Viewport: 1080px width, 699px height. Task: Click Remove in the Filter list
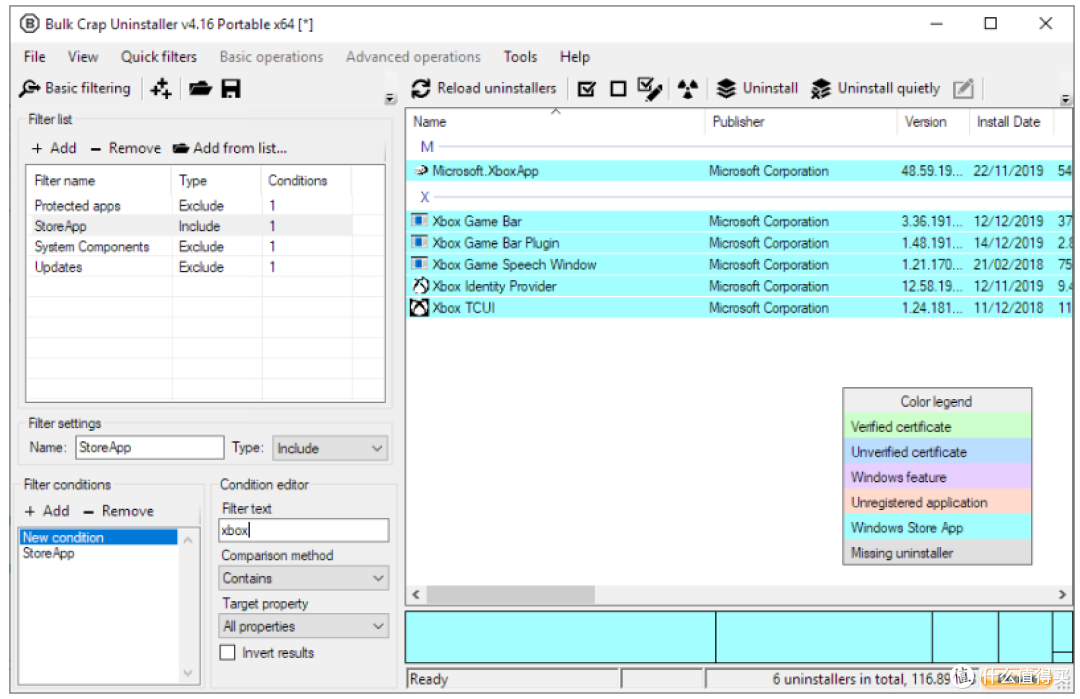pos(126,148)
